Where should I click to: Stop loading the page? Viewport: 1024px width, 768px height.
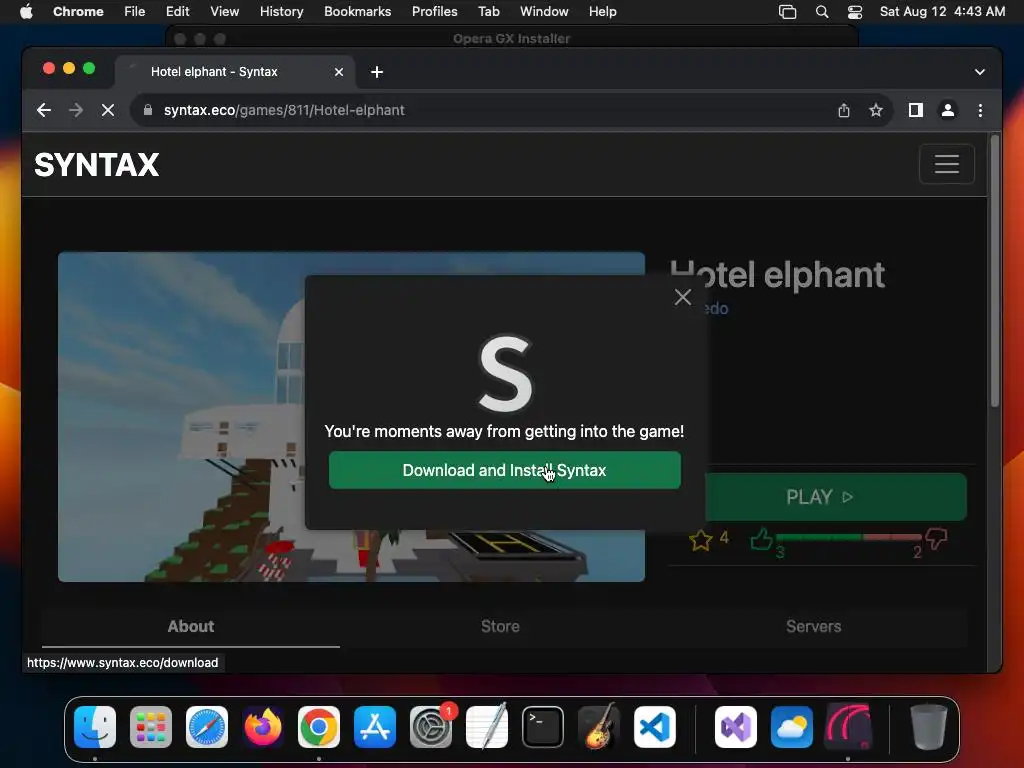click(x=108, y=110)
